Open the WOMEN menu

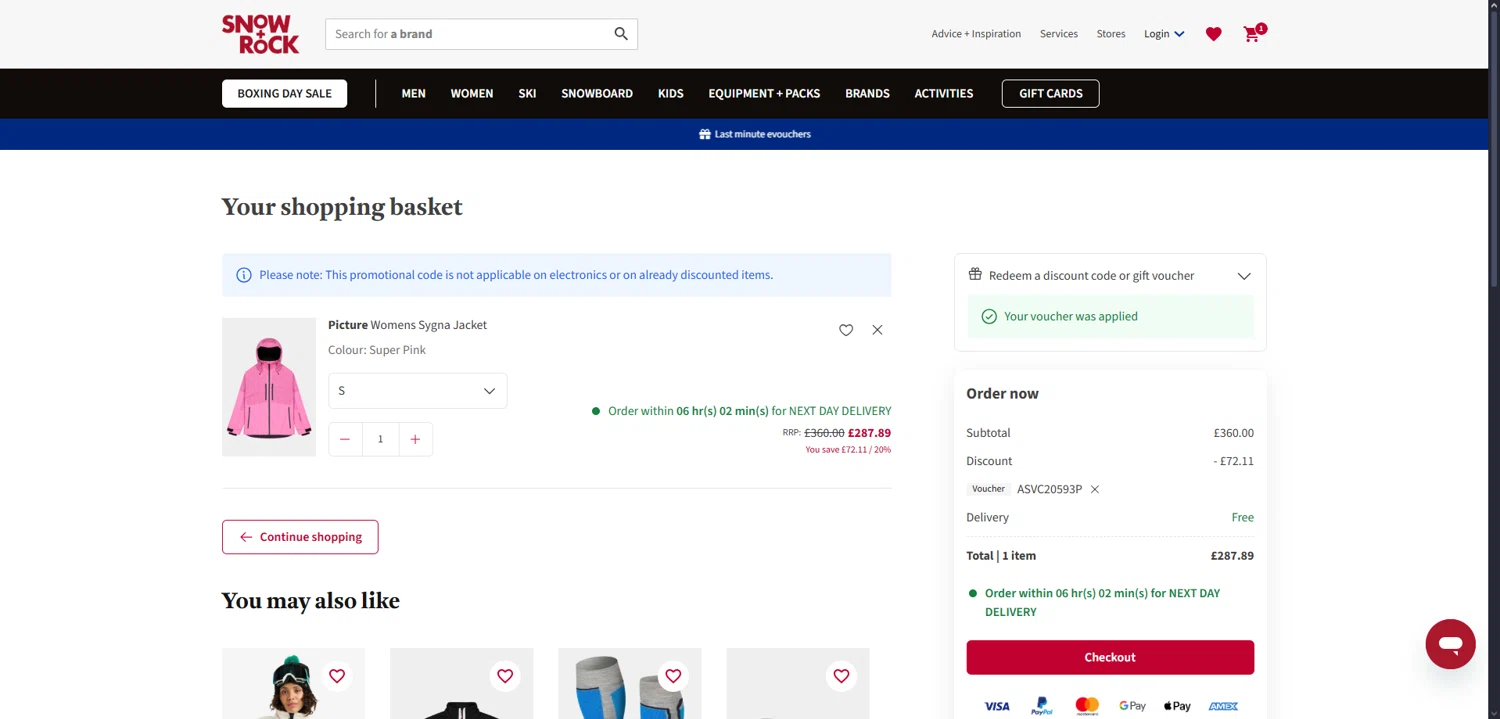472,94
